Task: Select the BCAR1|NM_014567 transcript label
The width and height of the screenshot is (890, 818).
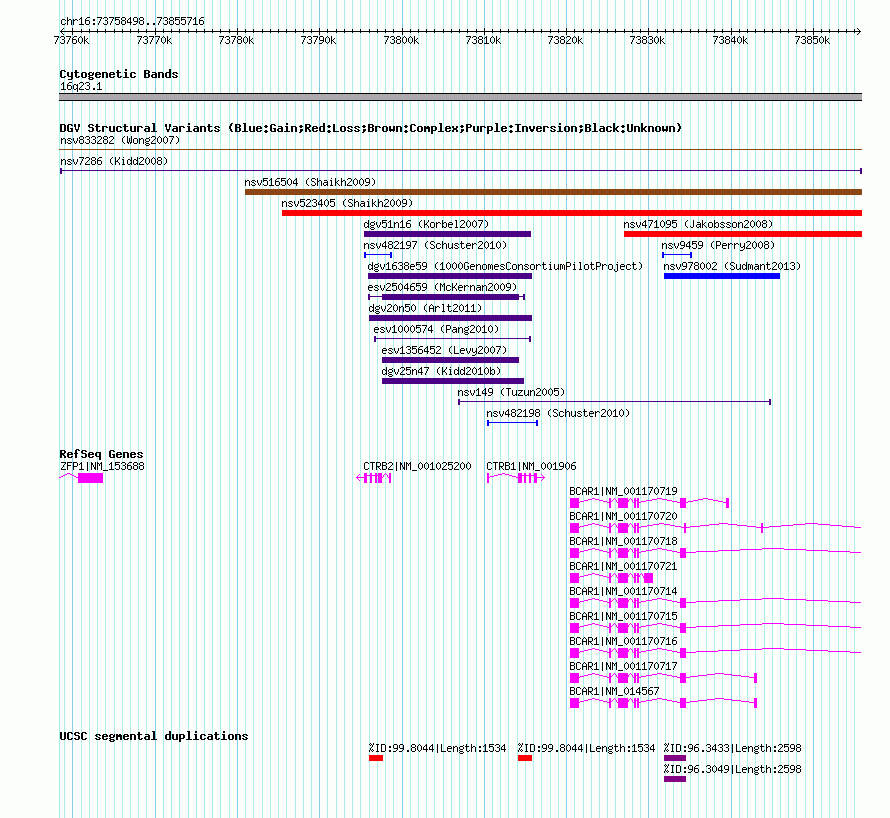Action: (x=614, y=691)
